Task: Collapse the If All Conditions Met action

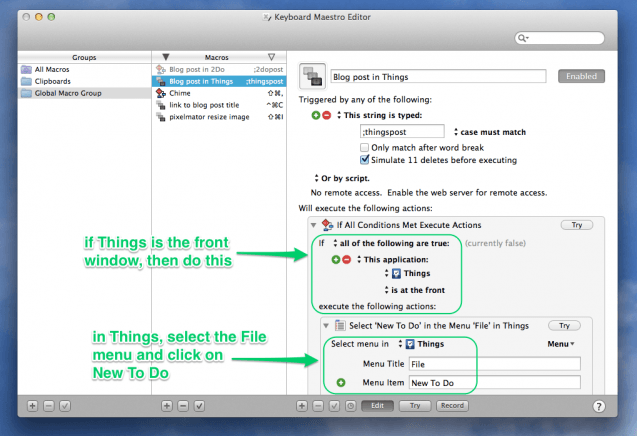Action: [x=313, y=225]
